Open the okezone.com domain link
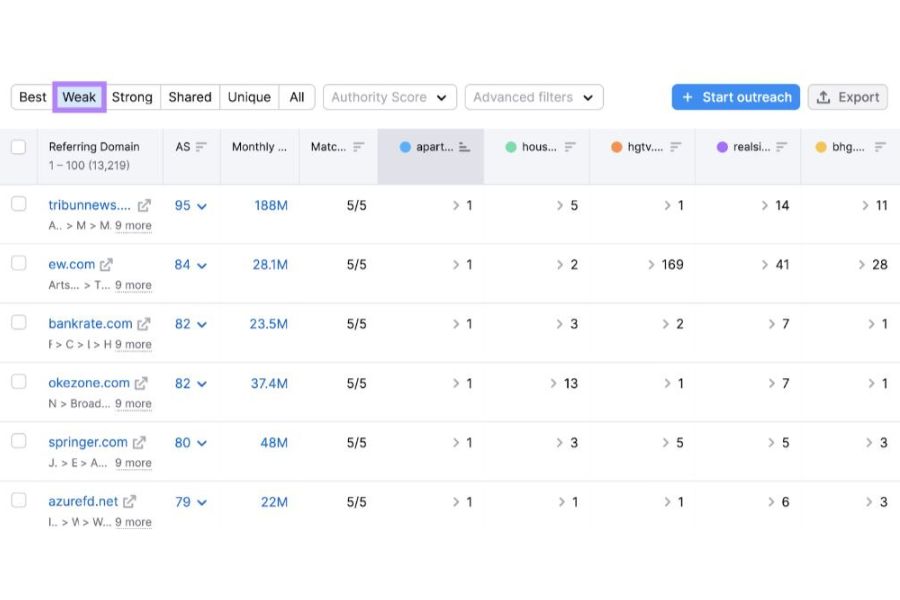 [x=89, y=383]
